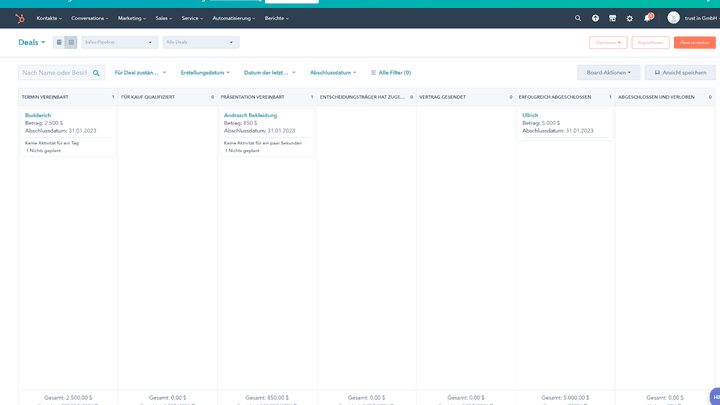Open the settings gear icon

tap(630, 18)
